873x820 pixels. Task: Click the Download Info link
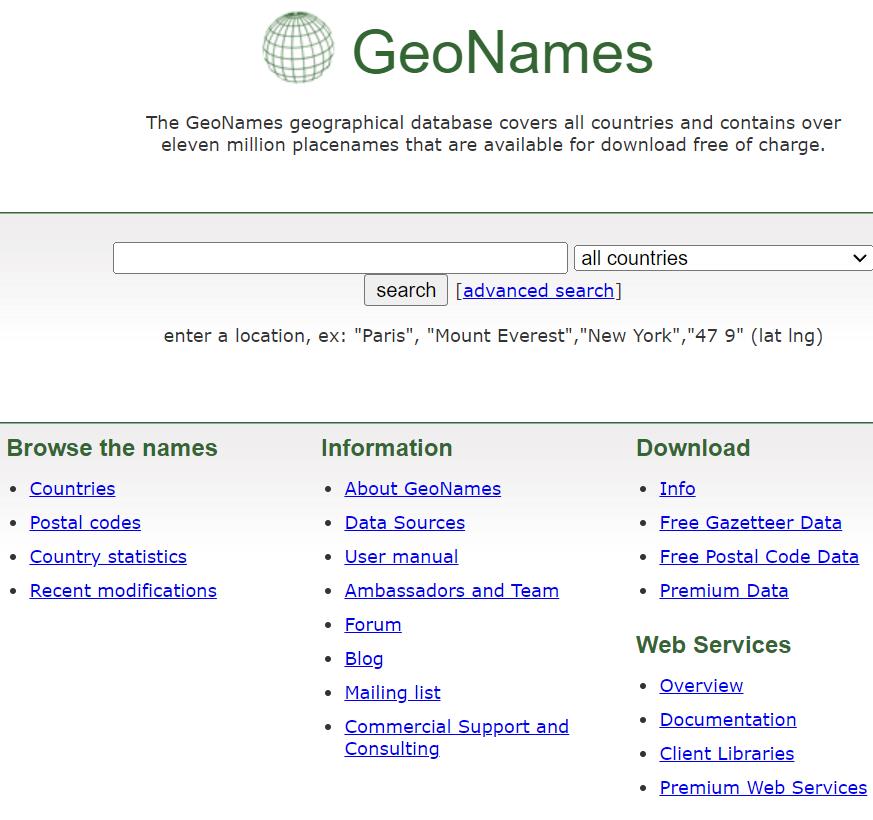point(677,489)
